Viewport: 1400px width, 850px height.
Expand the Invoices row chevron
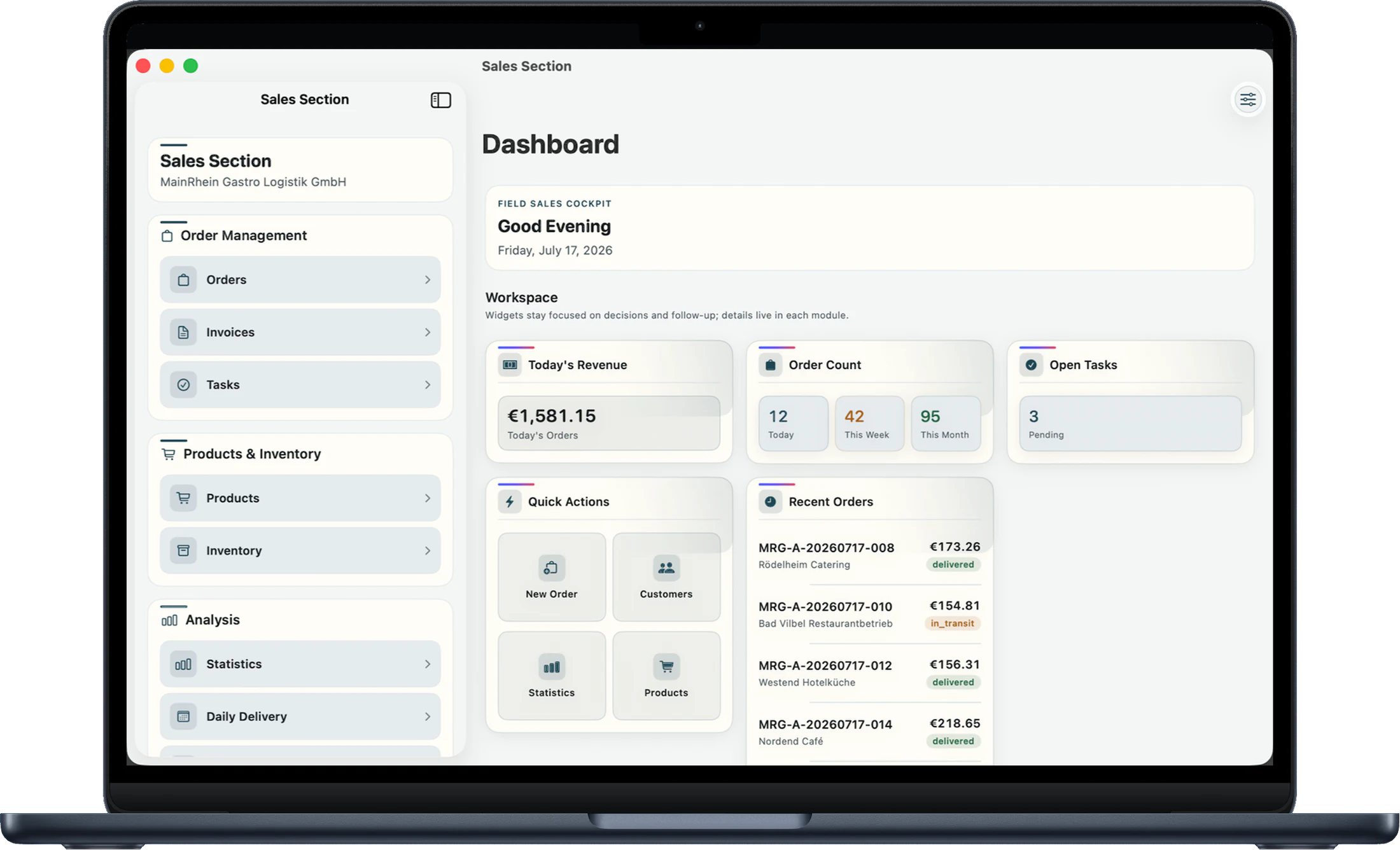tap(428, 332)
